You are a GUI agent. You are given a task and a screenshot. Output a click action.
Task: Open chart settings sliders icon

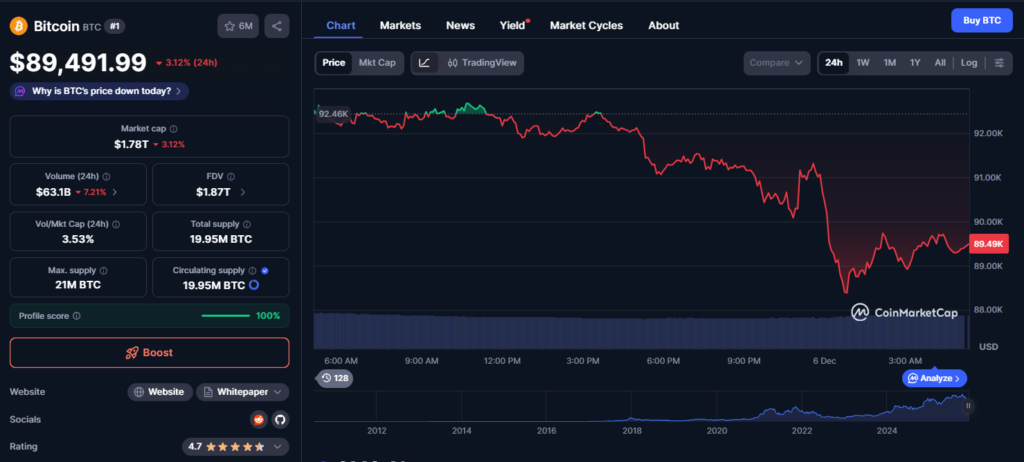(x=998, y=63)
